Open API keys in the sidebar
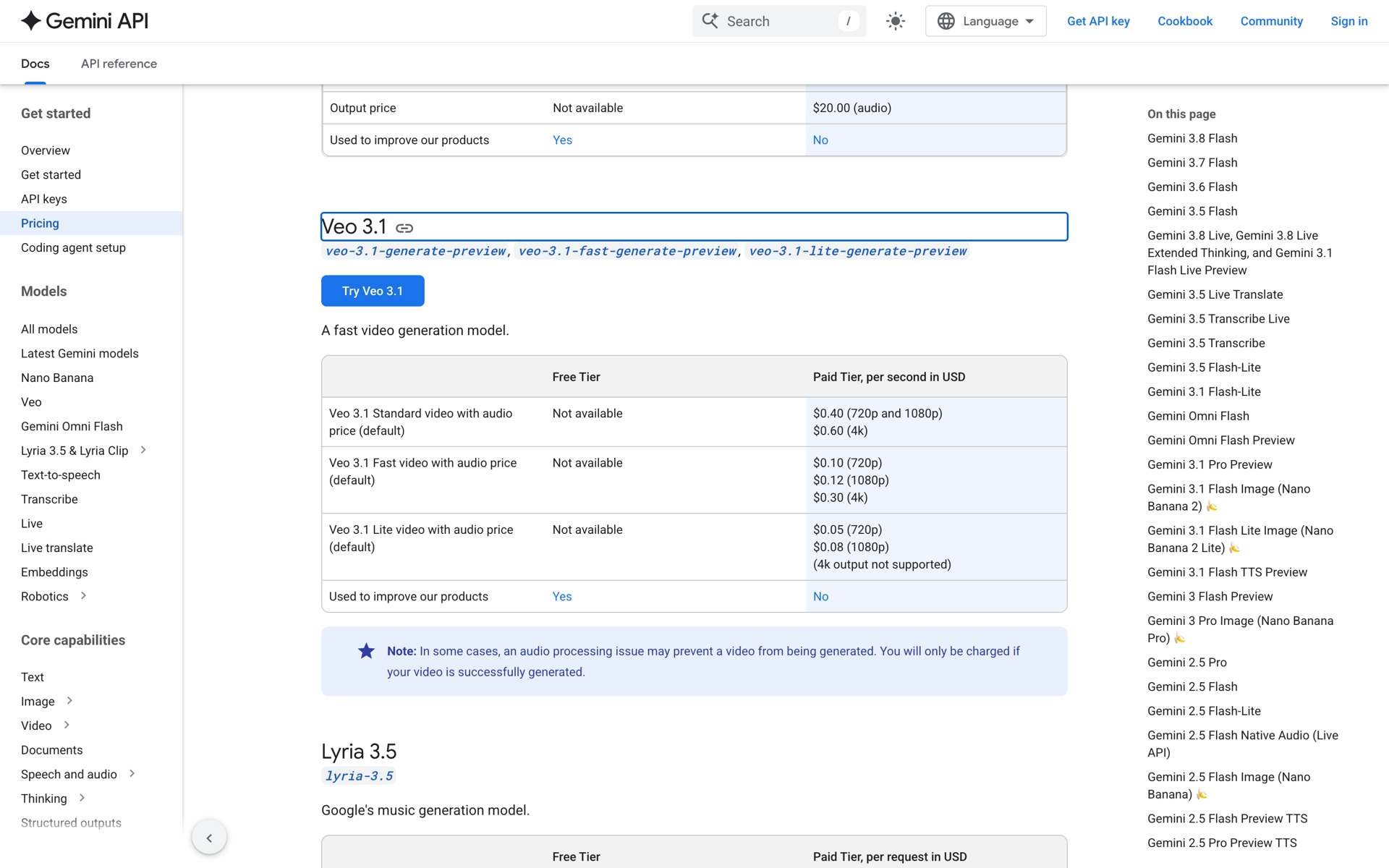This screenshot has height=868, width=1389. 44,199
